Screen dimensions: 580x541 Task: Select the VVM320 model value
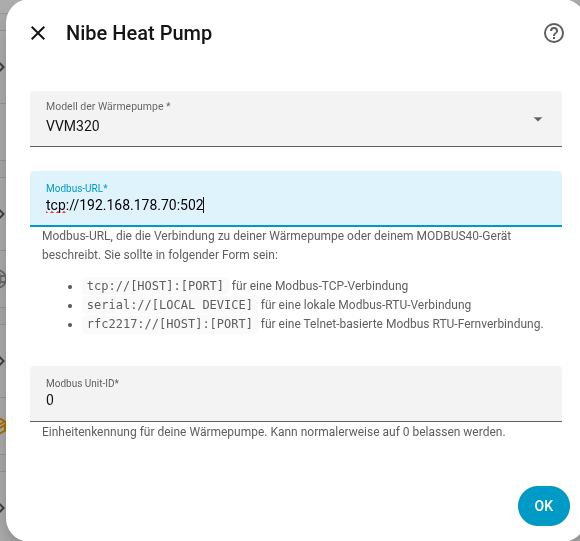tap(73, 126)
